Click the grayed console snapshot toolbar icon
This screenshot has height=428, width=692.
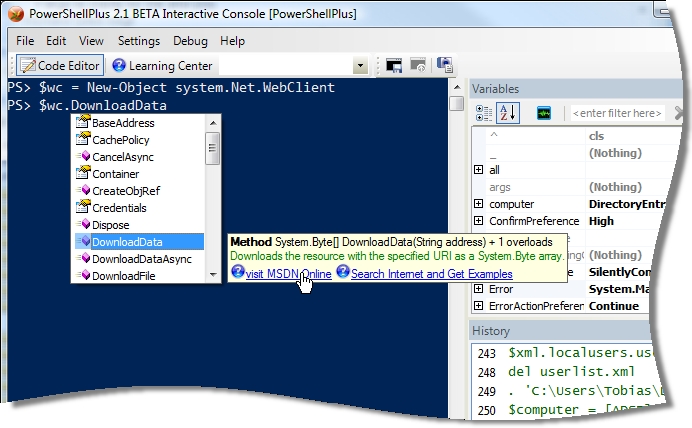pos(418,65)
